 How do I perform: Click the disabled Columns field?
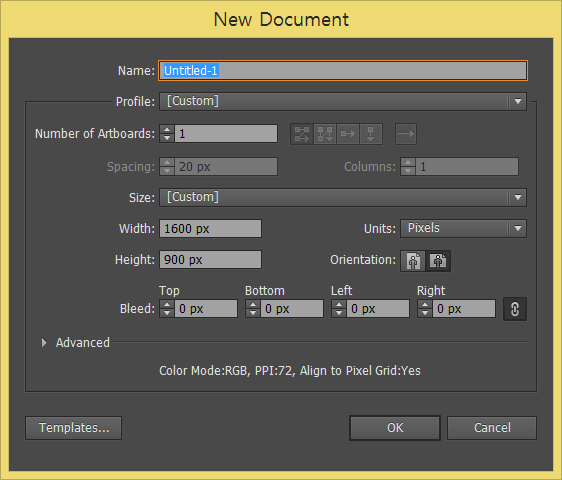point(467,167)
